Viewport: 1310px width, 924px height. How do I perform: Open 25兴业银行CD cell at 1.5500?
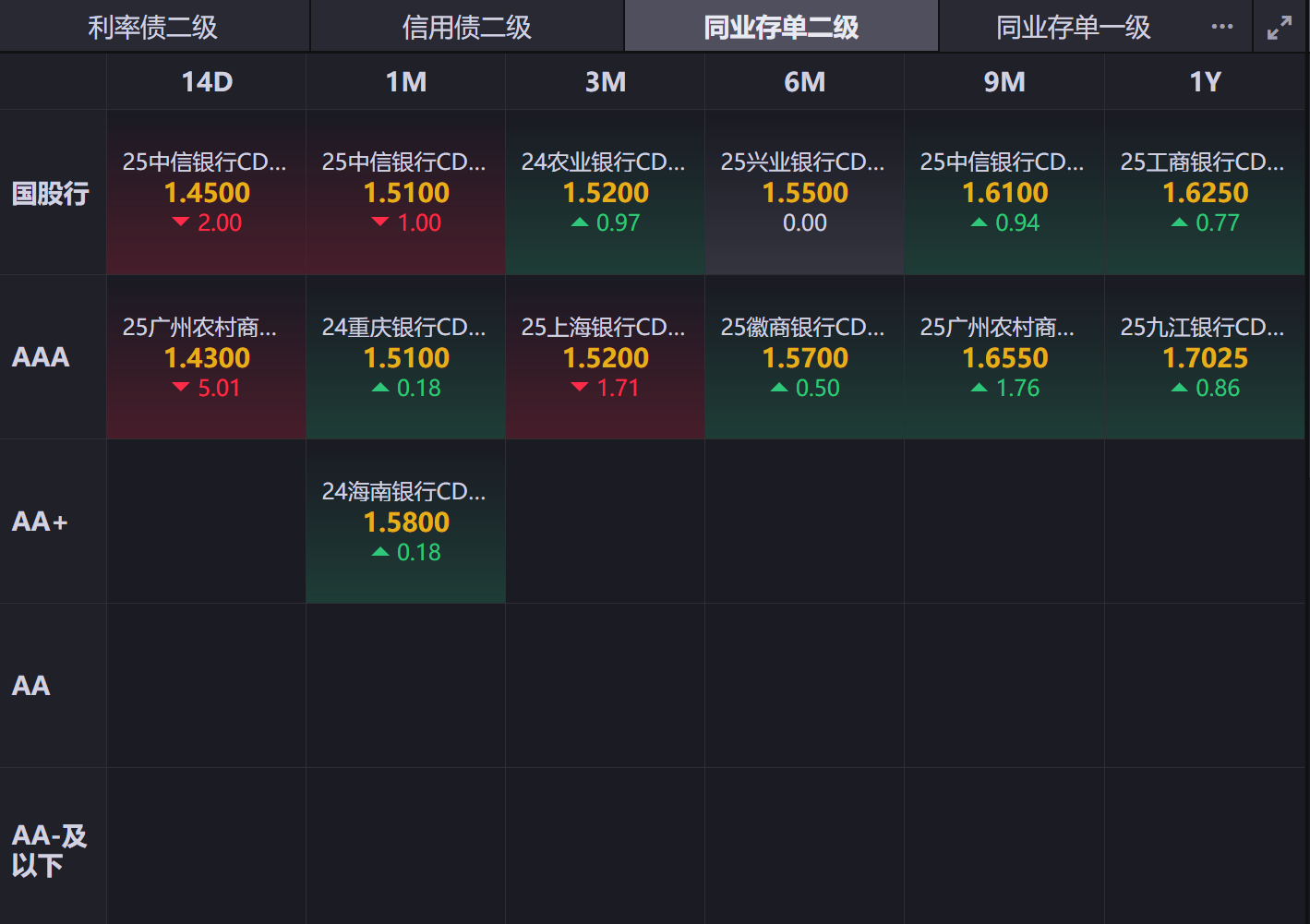[x=805, y=193]
